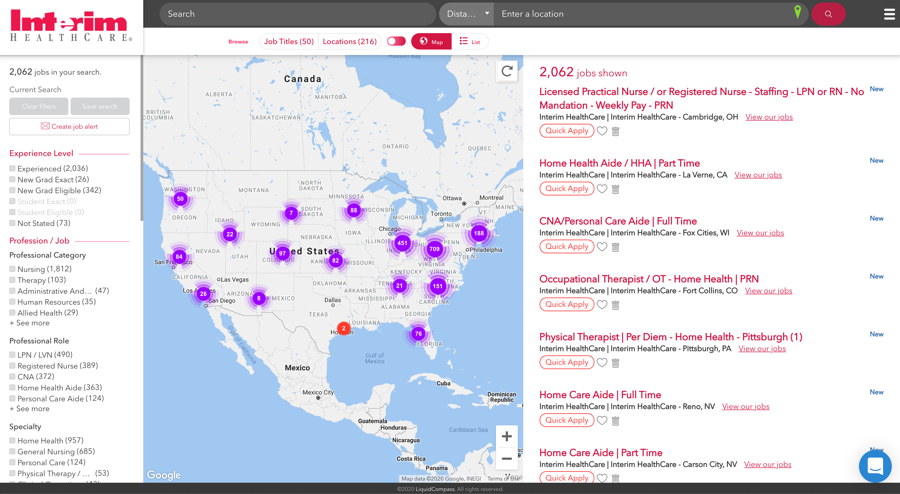Image resolution: width=900 pixels, height=494 pixels.
Task: Click the red search magnifier button
Action: (x=828, y=14)
